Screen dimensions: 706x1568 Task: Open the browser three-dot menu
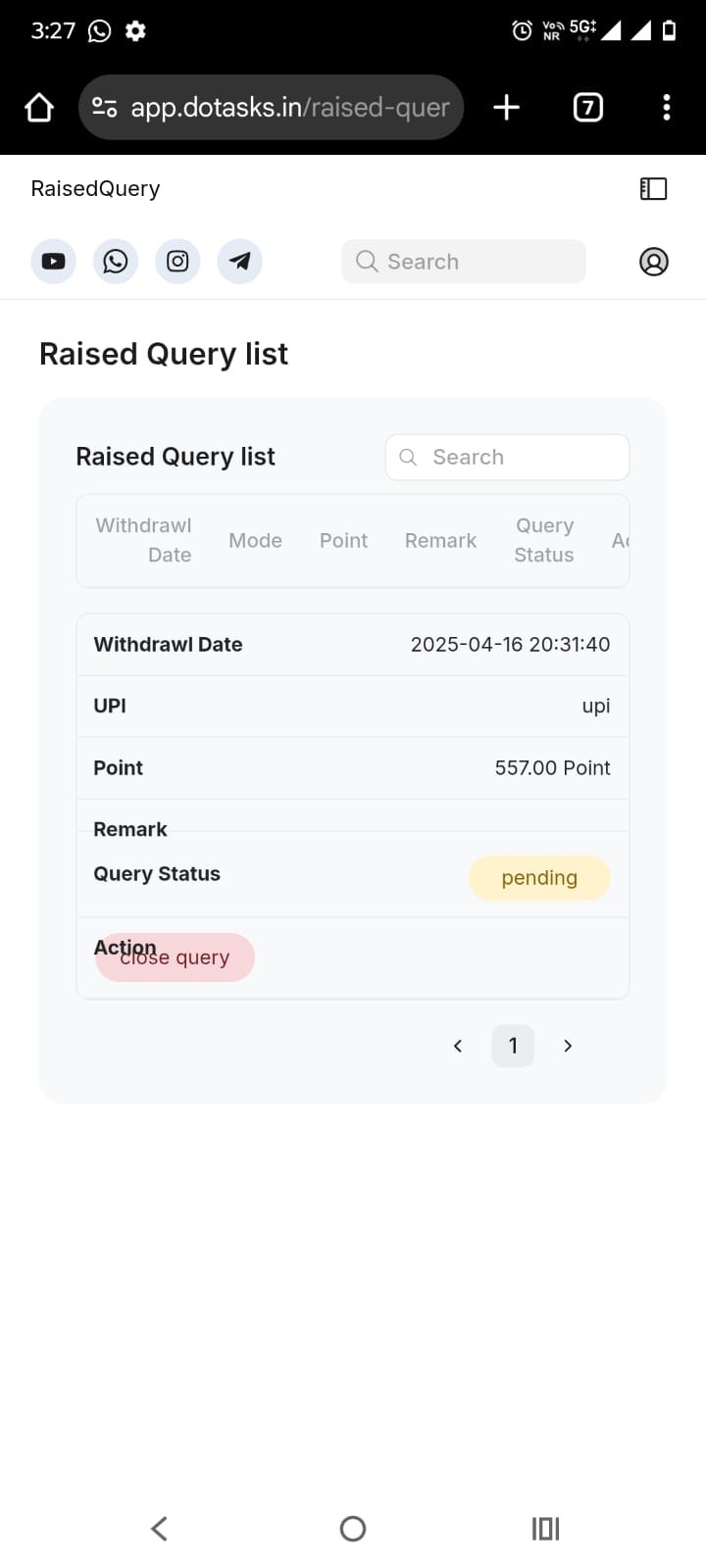pos(667,107)
